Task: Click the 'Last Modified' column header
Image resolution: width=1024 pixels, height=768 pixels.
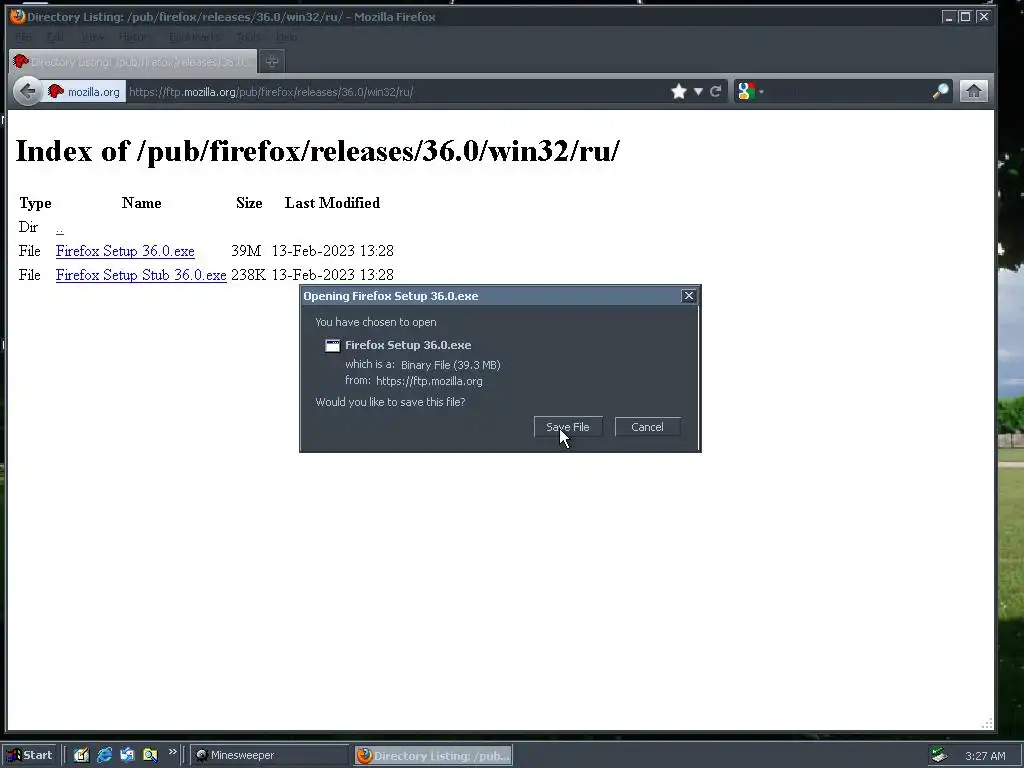Action: pos(332,203)
